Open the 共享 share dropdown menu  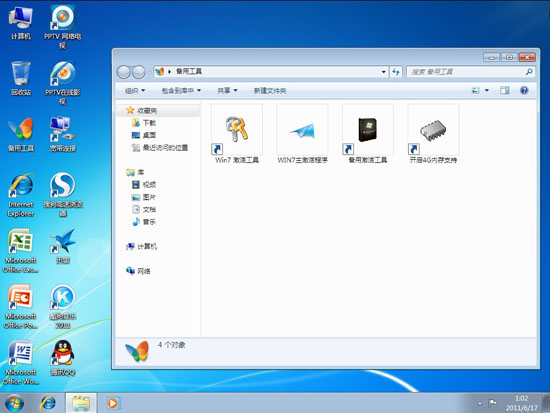[227, 91]
